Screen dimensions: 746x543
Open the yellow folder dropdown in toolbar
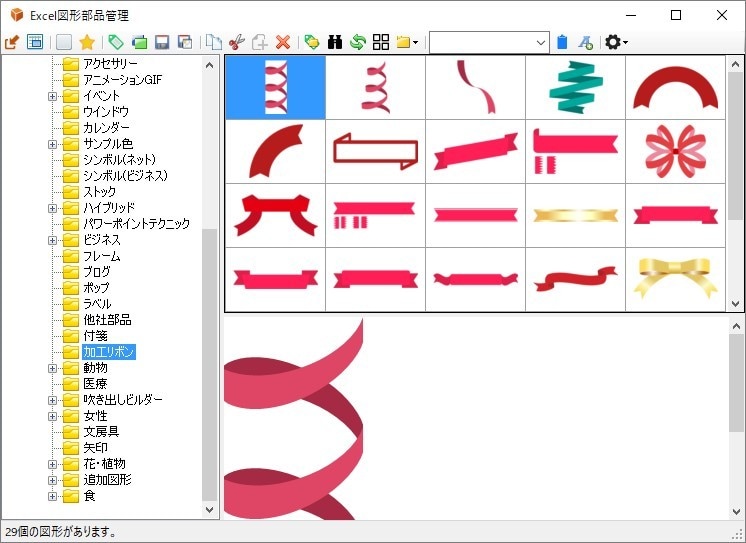pos(407,42)
